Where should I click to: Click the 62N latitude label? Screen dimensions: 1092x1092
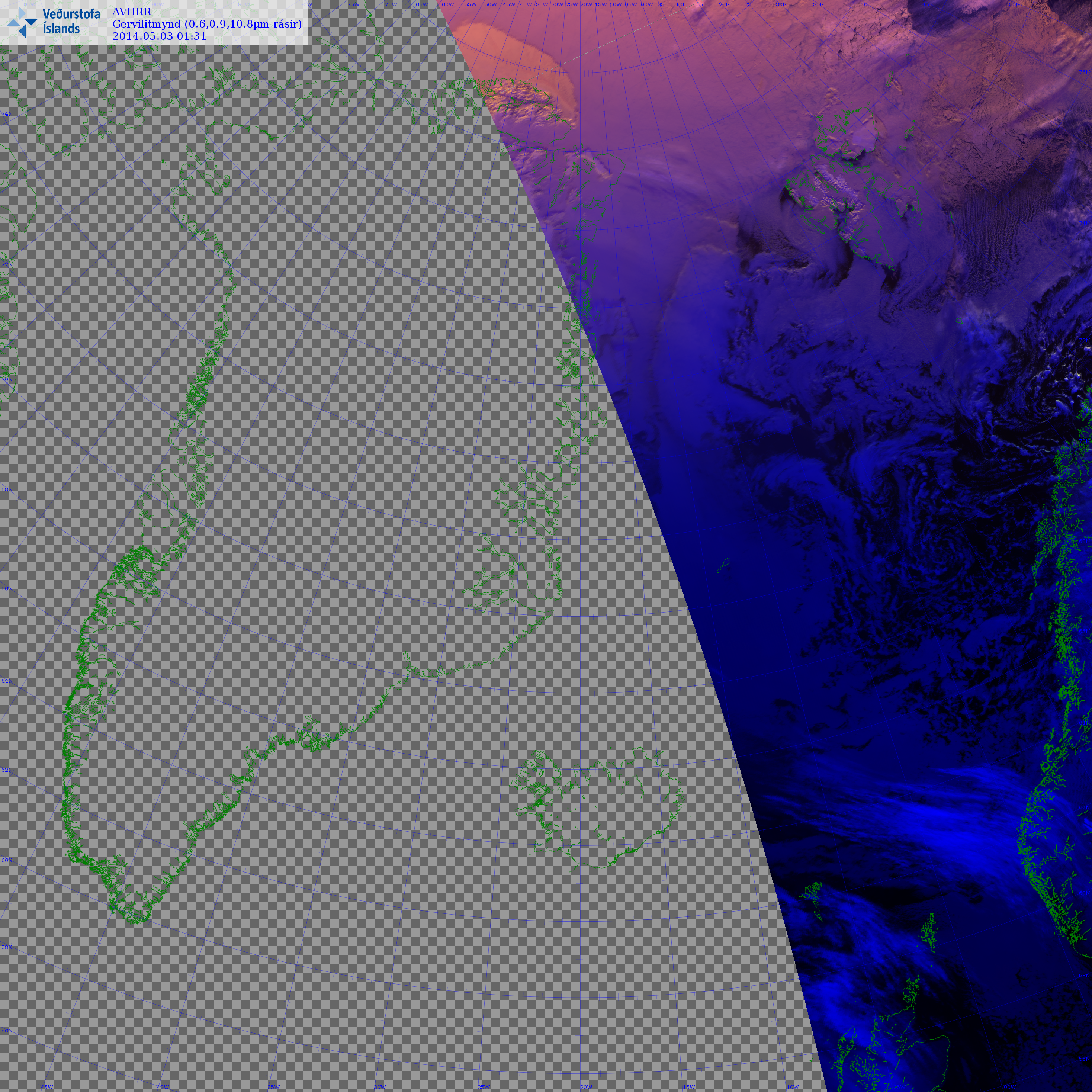(x=7, y=770)
